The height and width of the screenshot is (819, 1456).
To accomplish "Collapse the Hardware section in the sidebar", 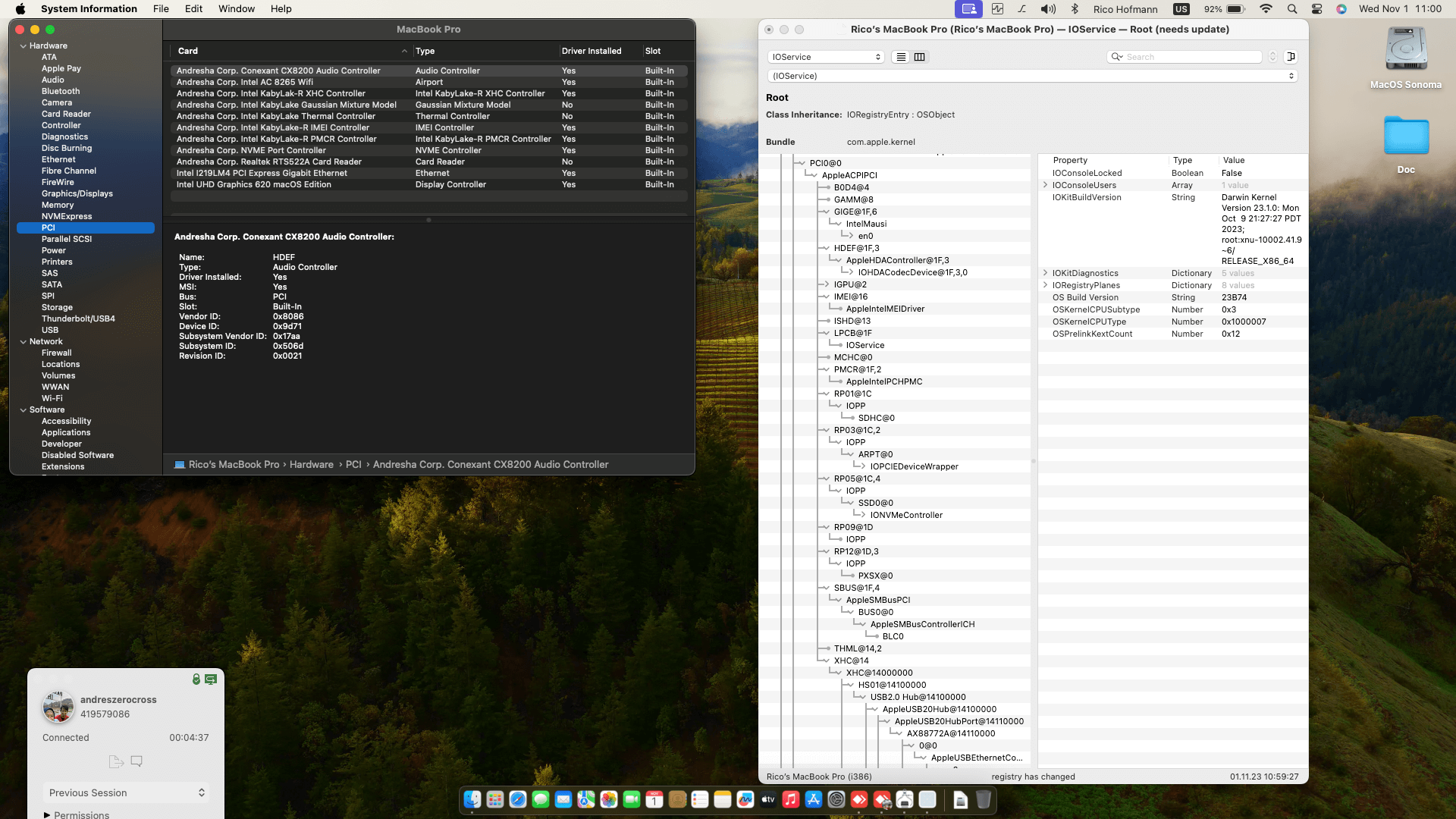I will [x=23, y=46].
